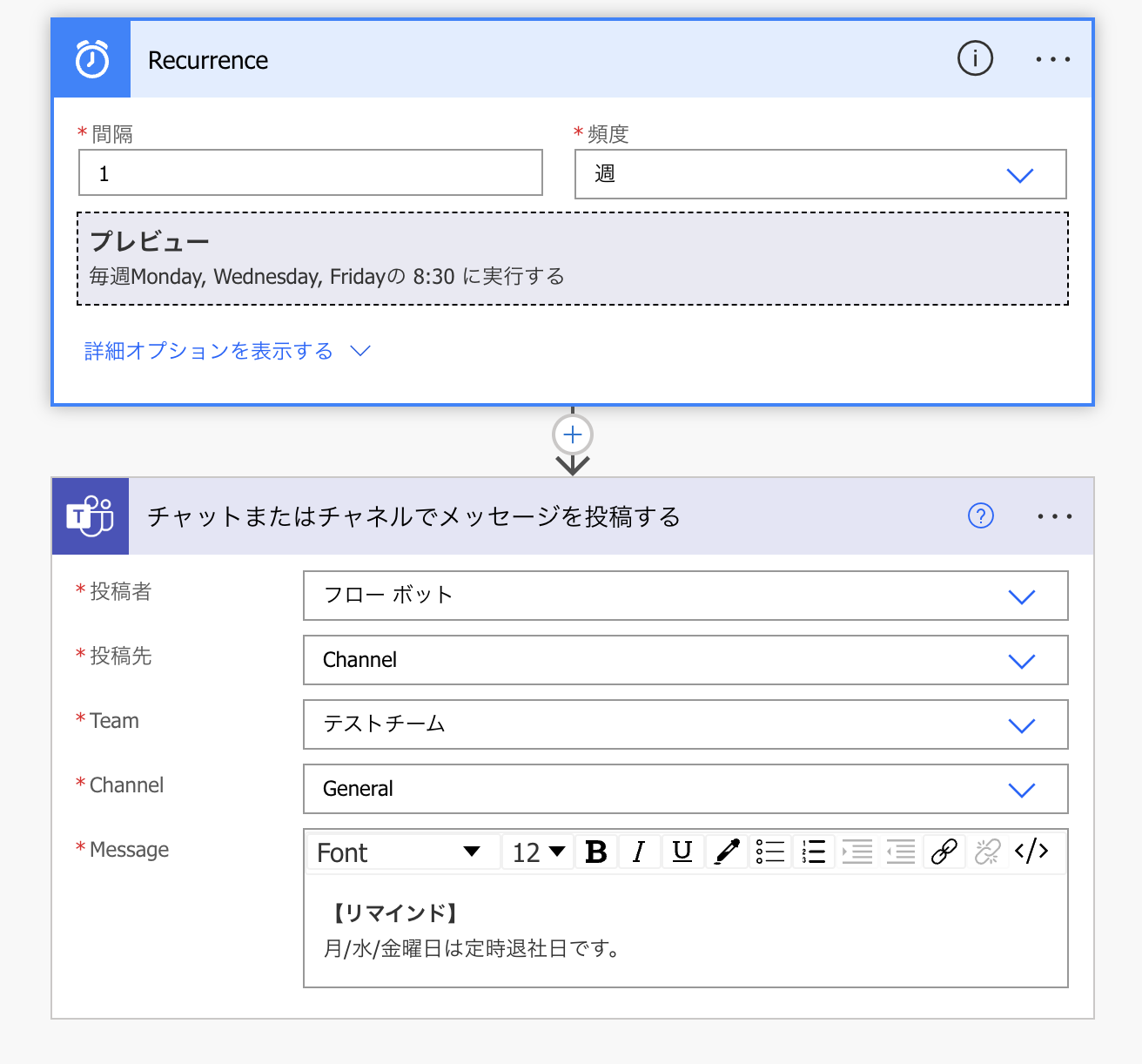Open the font size selector showing 12
1142x1064 pixels.
pyautogui.click(x=537, y=852)
